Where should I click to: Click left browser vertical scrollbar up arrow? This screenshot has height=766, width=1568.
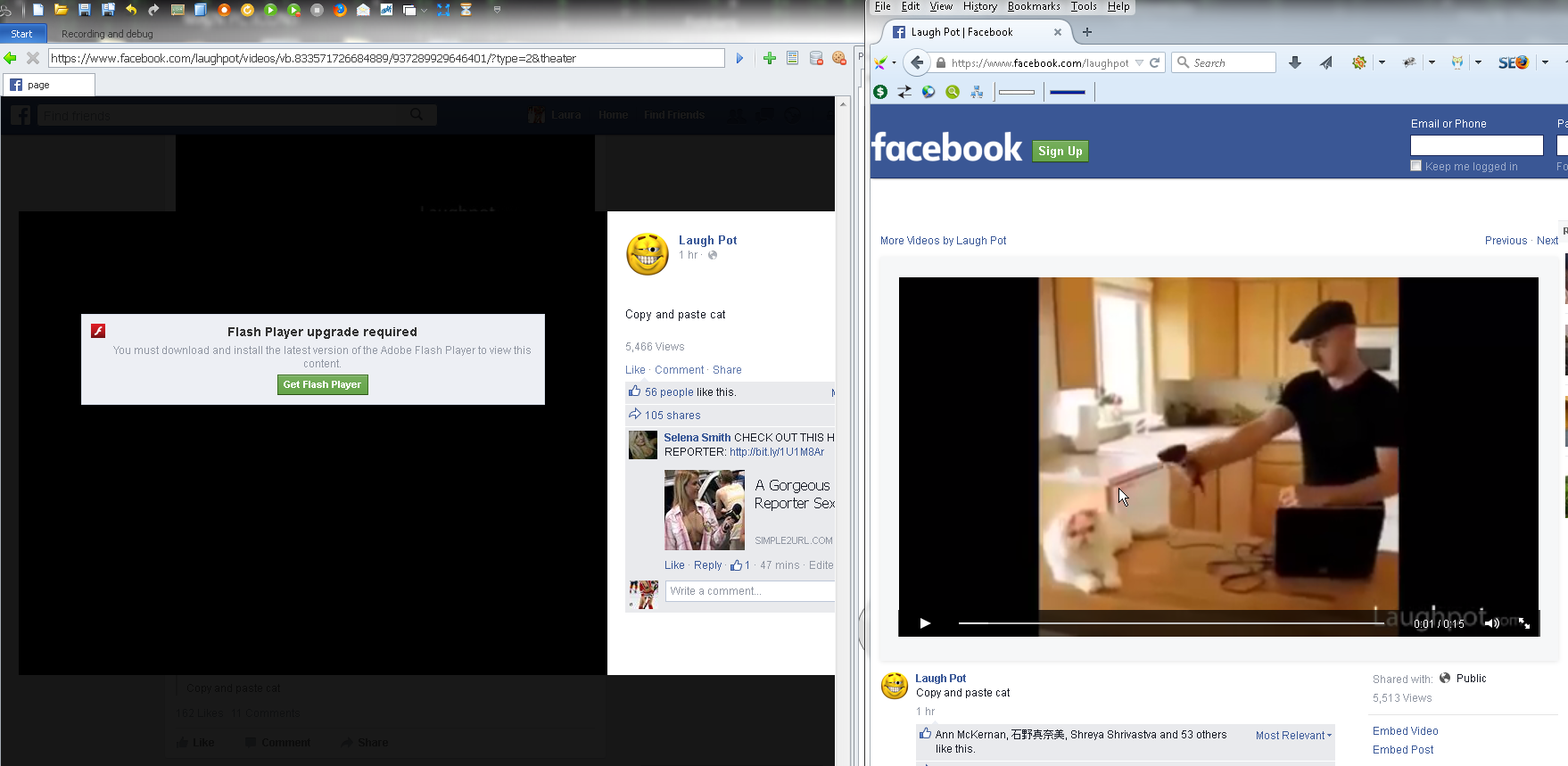click(x=842, y=104)
